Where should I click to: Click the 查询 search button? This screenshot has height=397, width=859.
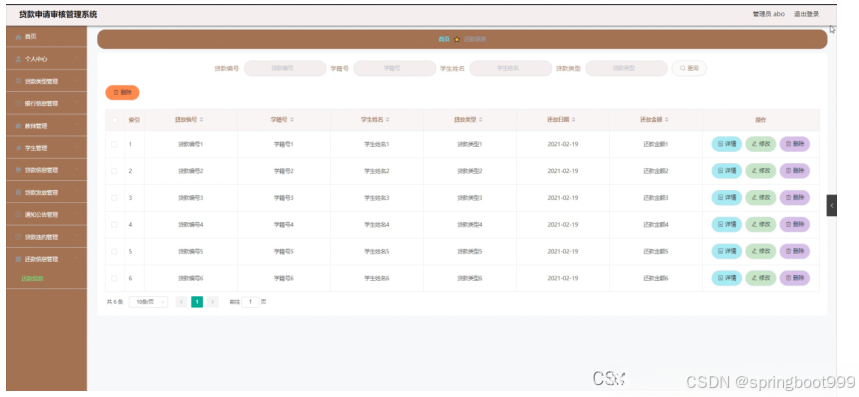coord(689,68)
